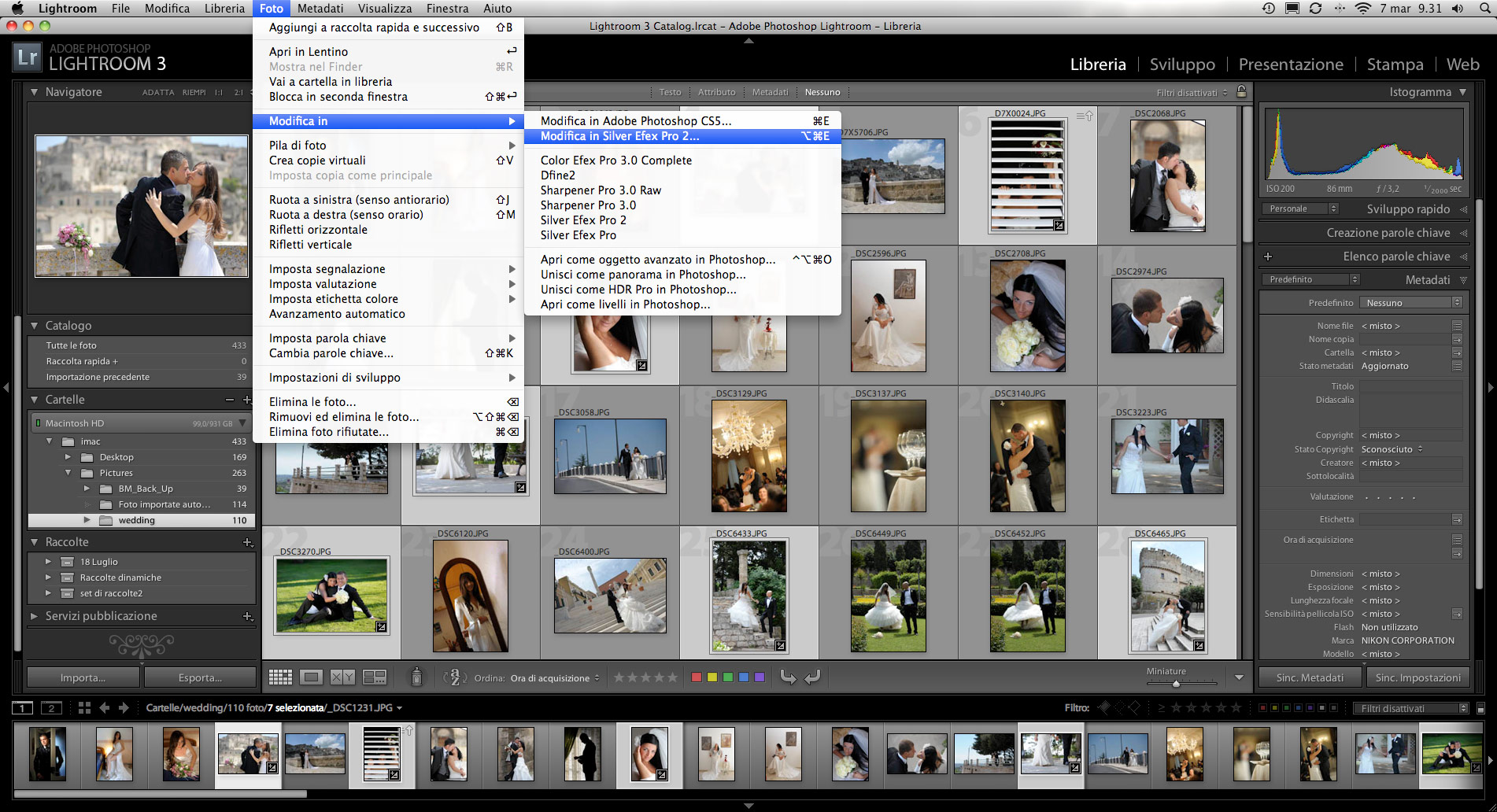Image resolution: width=1497 pixels, height=812 pixels.
Task: Open the Filtri disattivati dropdown in the filmstrip
Action: [x=1412, y=708]
